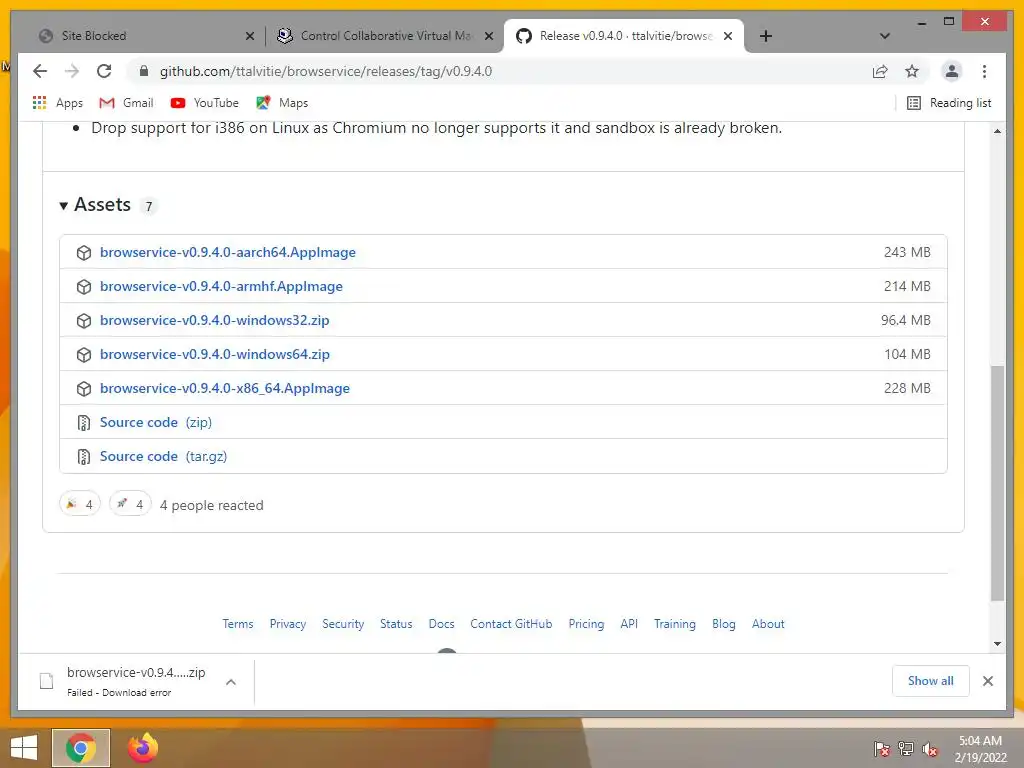The height and width of the screenshot is (768, 1024).
Task: Open the Reading list panel
Action: click(x=949, y=103)
